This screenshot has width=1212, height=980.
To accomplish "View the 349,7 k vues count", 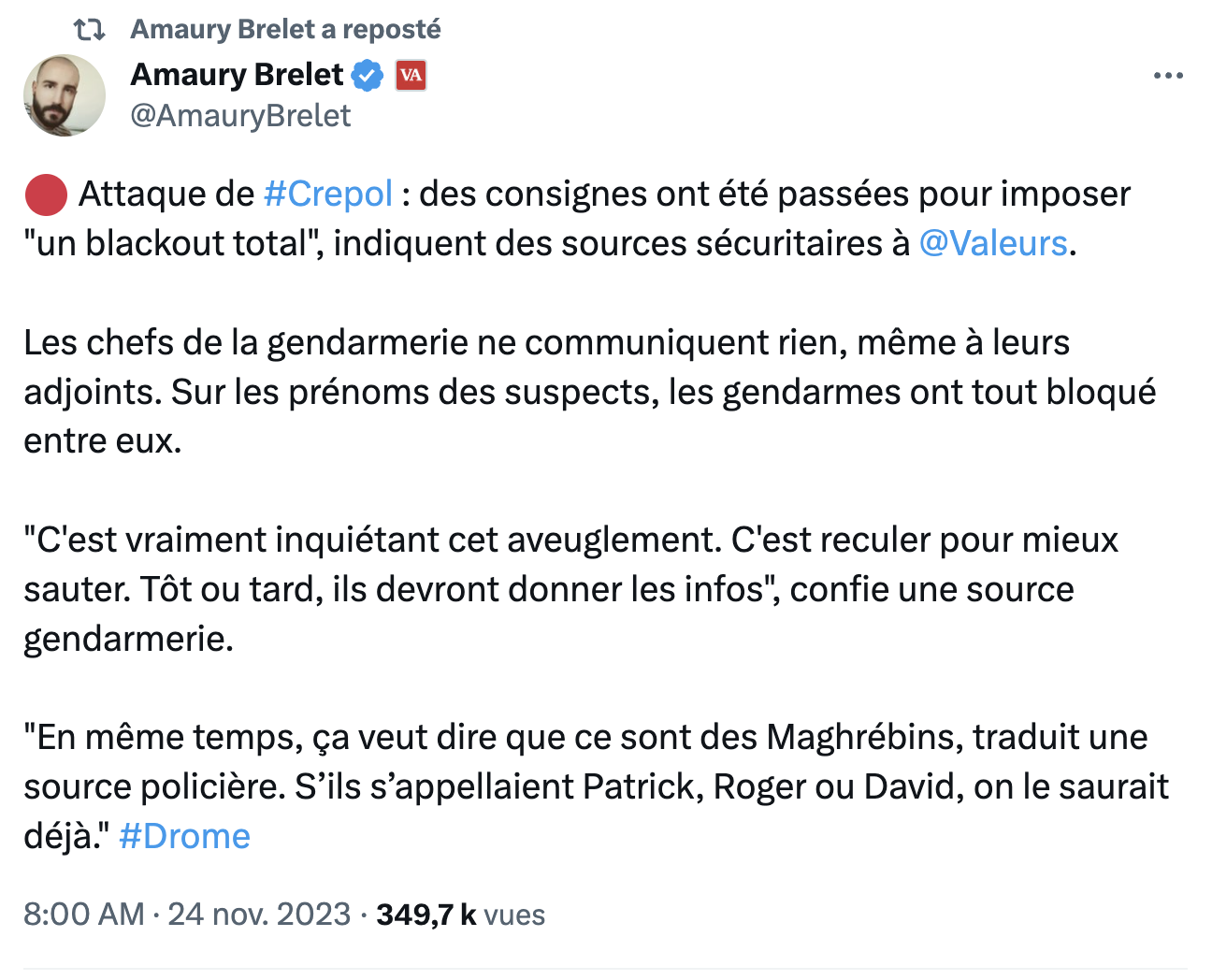I will pos(461,915).
